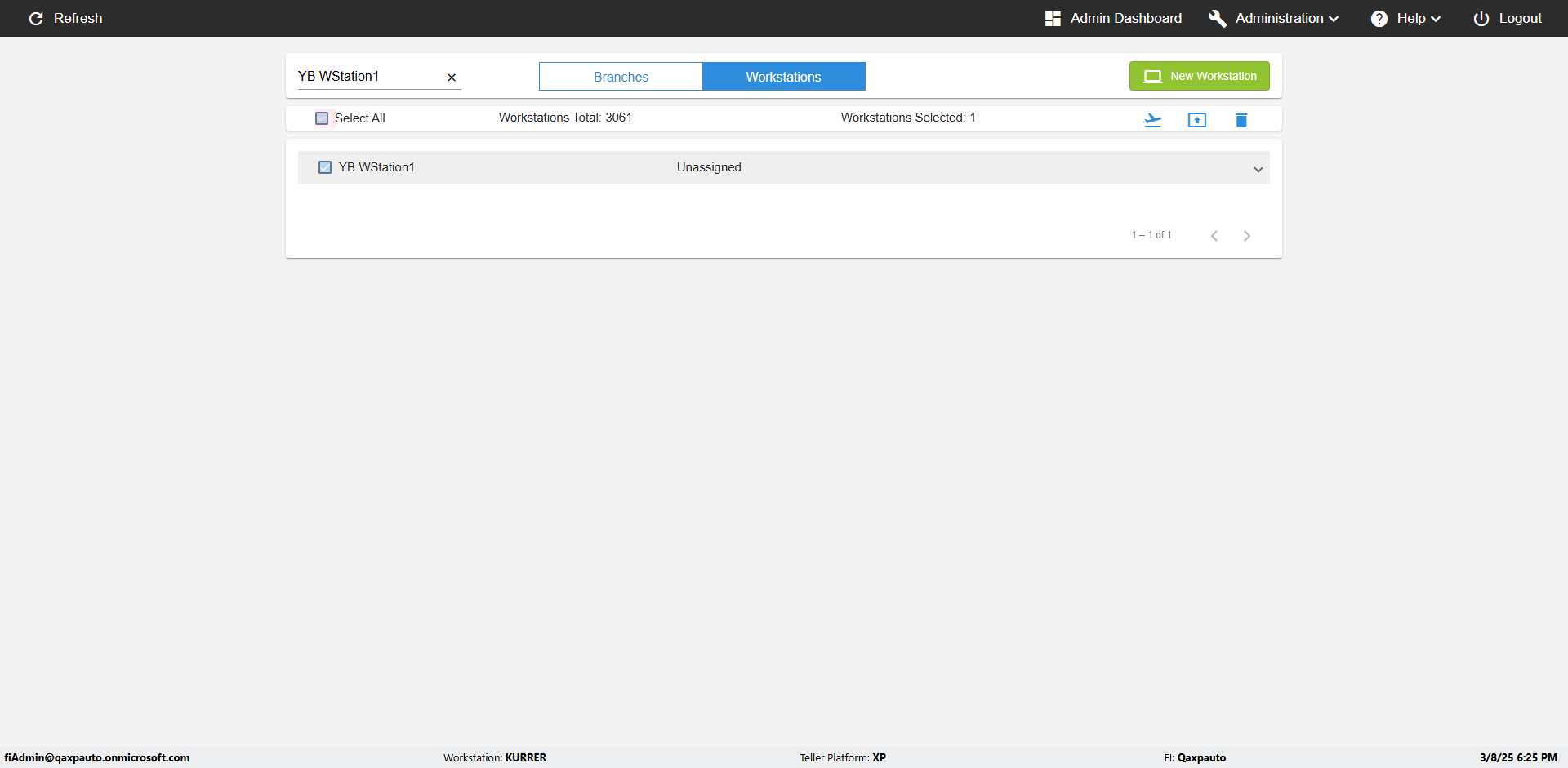
Task: Uncheck the YB WStation1 checkbox
Action: tap(325, 167)
